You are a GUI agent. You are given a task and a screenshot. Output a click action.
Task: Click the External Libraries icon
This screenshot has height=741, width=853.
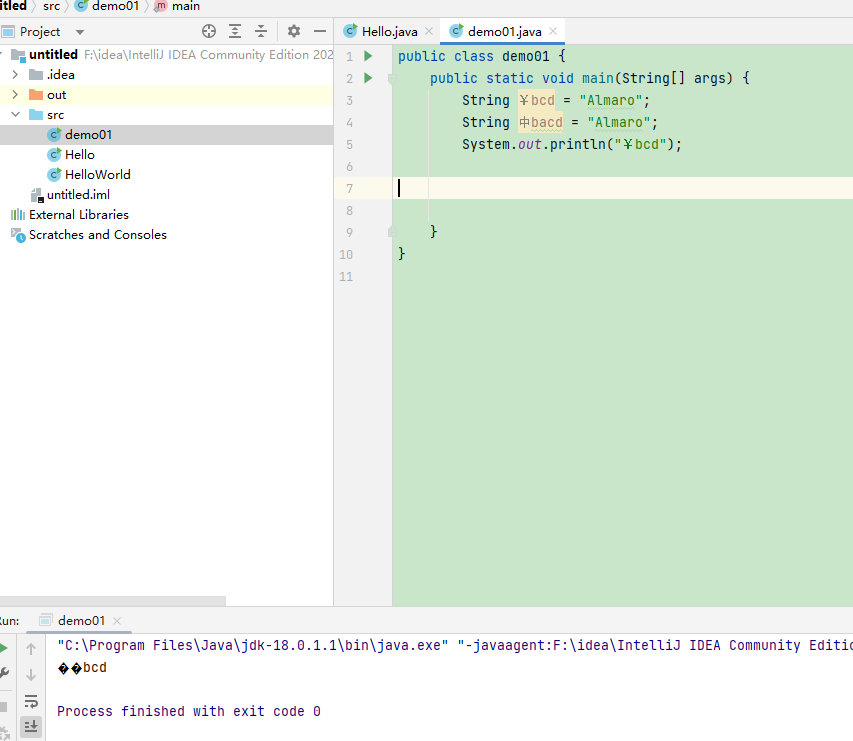18,215
